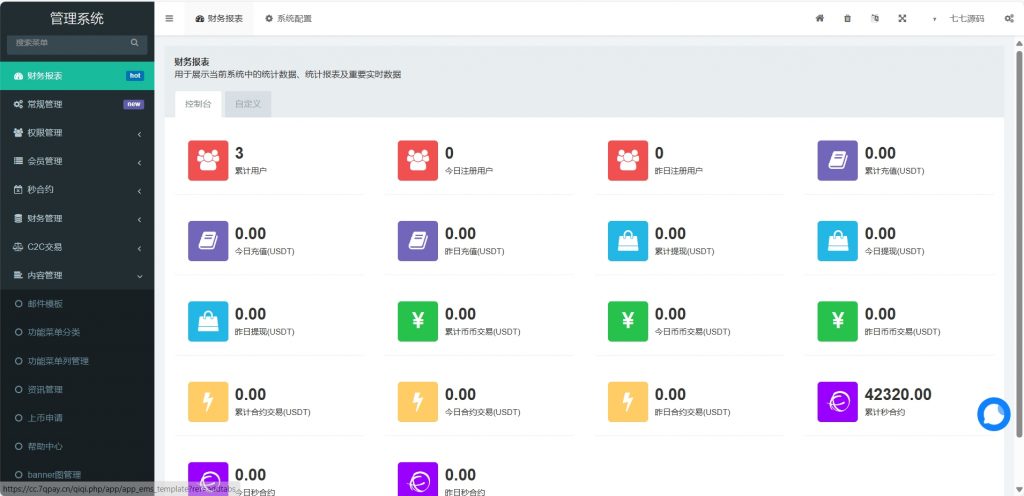This screenshot has height=496, width=1024.
Task: Click the 累计用户 count 3
Action: [x=239, y=153]
